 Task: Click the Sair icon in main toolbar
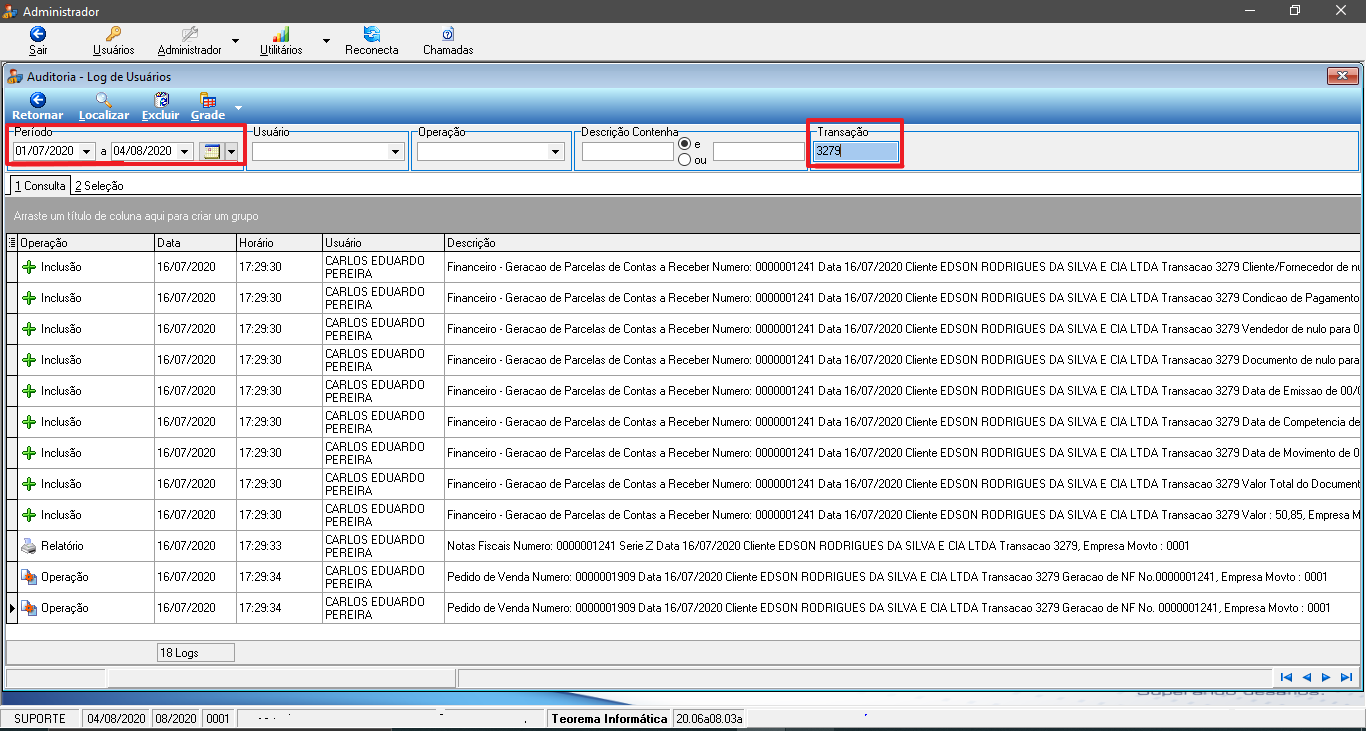pyautogui.click(x=38, y=34)
